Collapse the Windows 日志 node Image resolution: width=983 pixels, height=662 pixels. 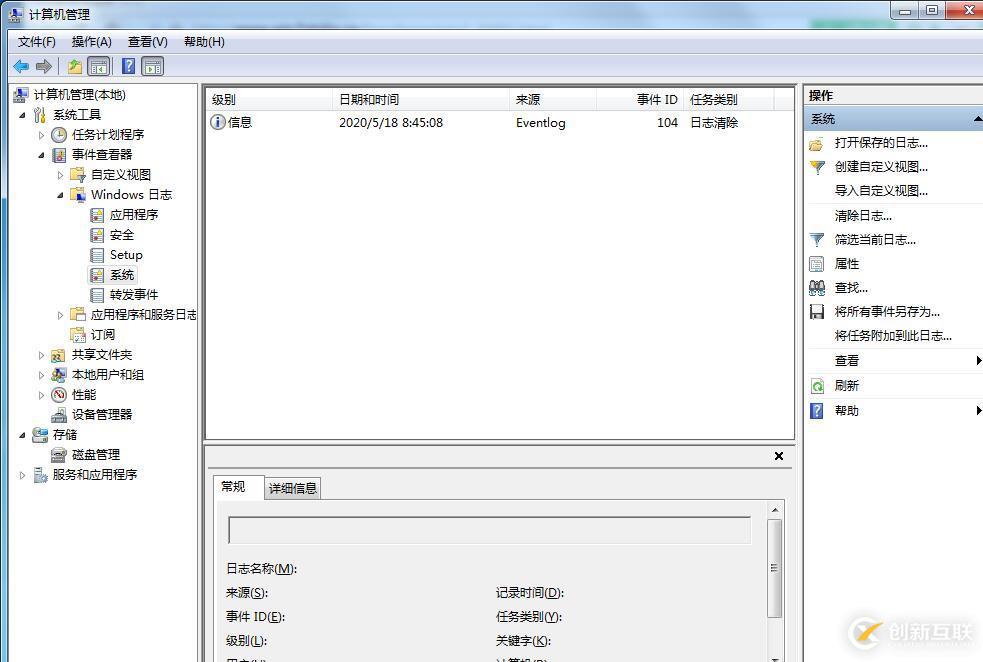pos(61,196)
